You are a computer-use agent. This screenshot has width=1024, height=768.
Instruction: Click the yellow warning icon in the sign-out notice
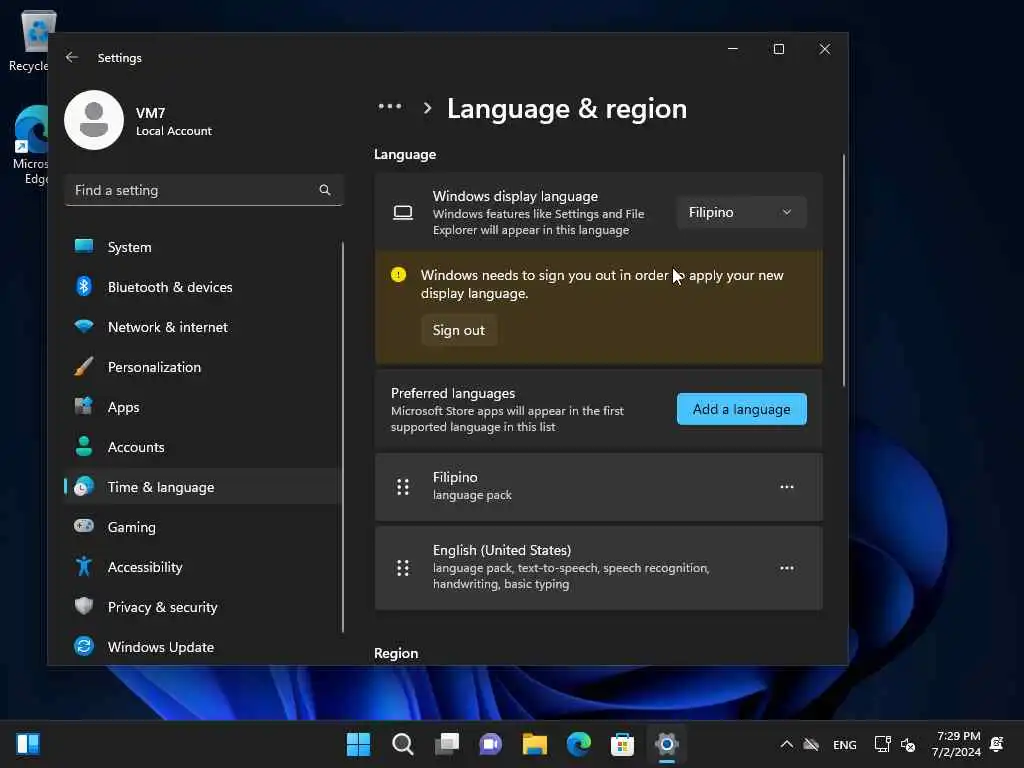[398, 275]
